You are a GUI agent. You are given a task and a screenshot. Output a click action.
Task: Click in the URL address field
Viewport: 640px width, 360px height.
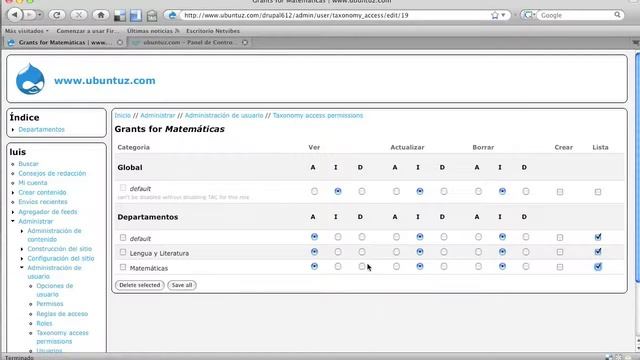click(335, 15)
